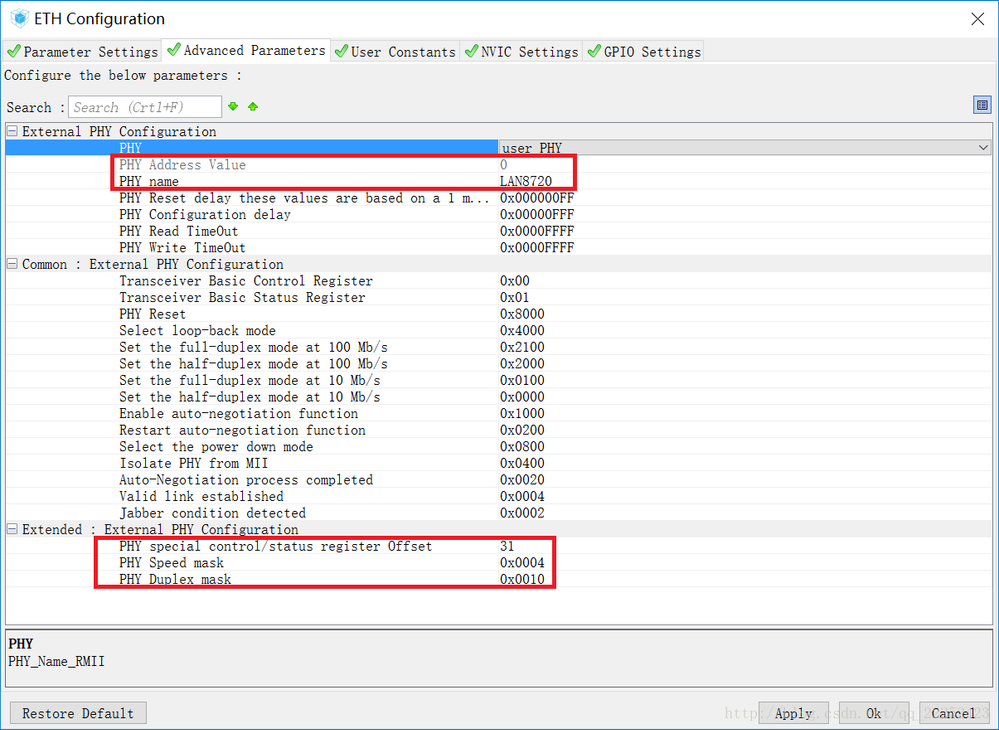Select full-duplex mode at 10 Mb/s row

click(499, 380)
